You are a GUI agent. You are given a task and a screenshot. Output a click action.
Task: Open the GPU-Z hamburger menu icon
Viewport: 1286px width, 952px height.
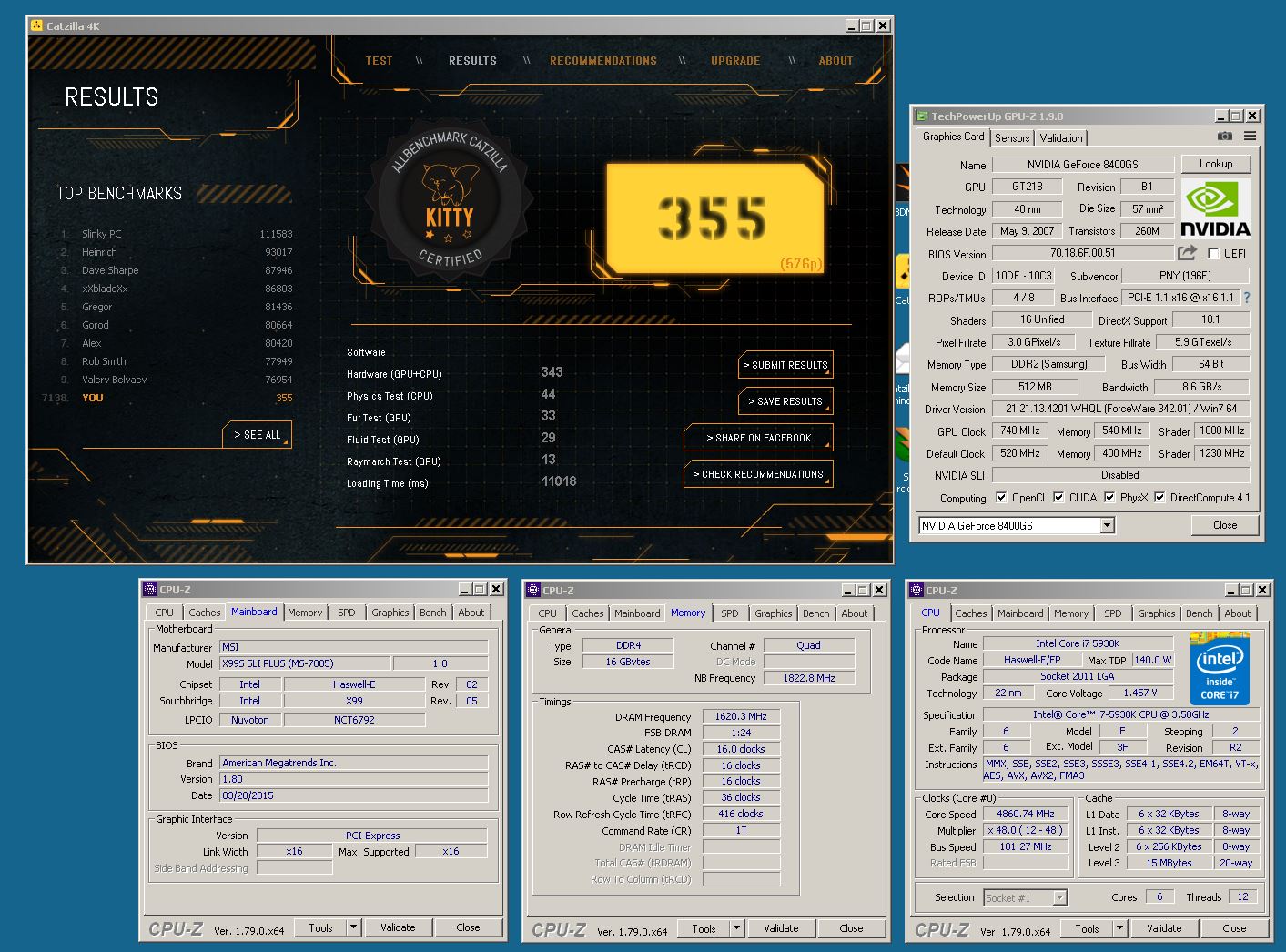[x=1250, y=137]
